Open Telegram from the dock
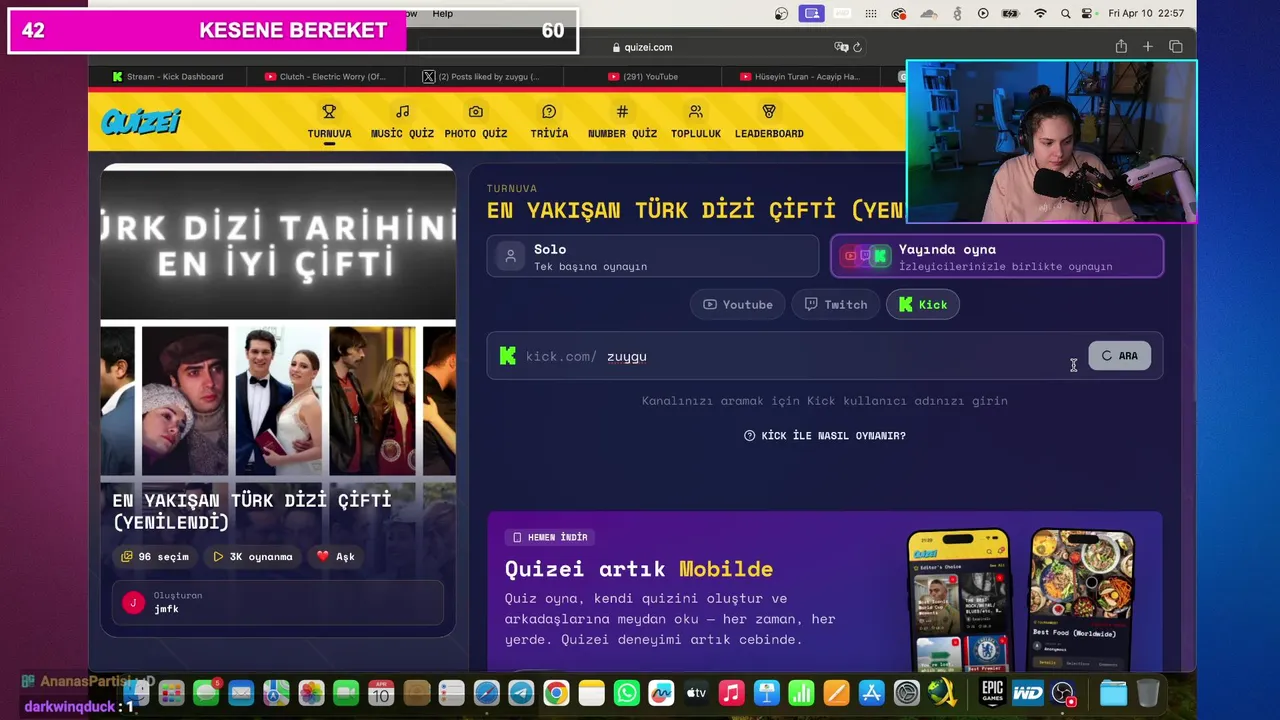This screenshot has height=720, width=1280. point(521,692)
